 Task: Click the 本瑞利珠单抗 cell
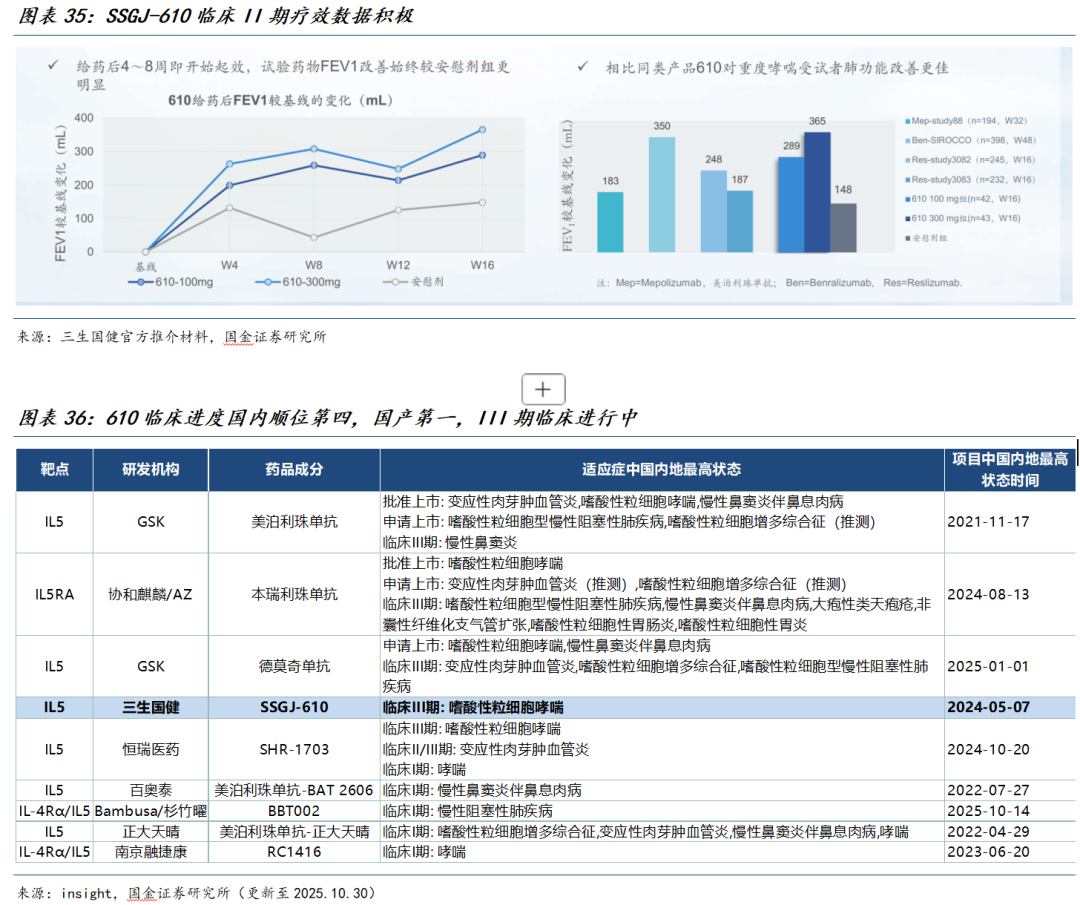[x=294, y=594]
